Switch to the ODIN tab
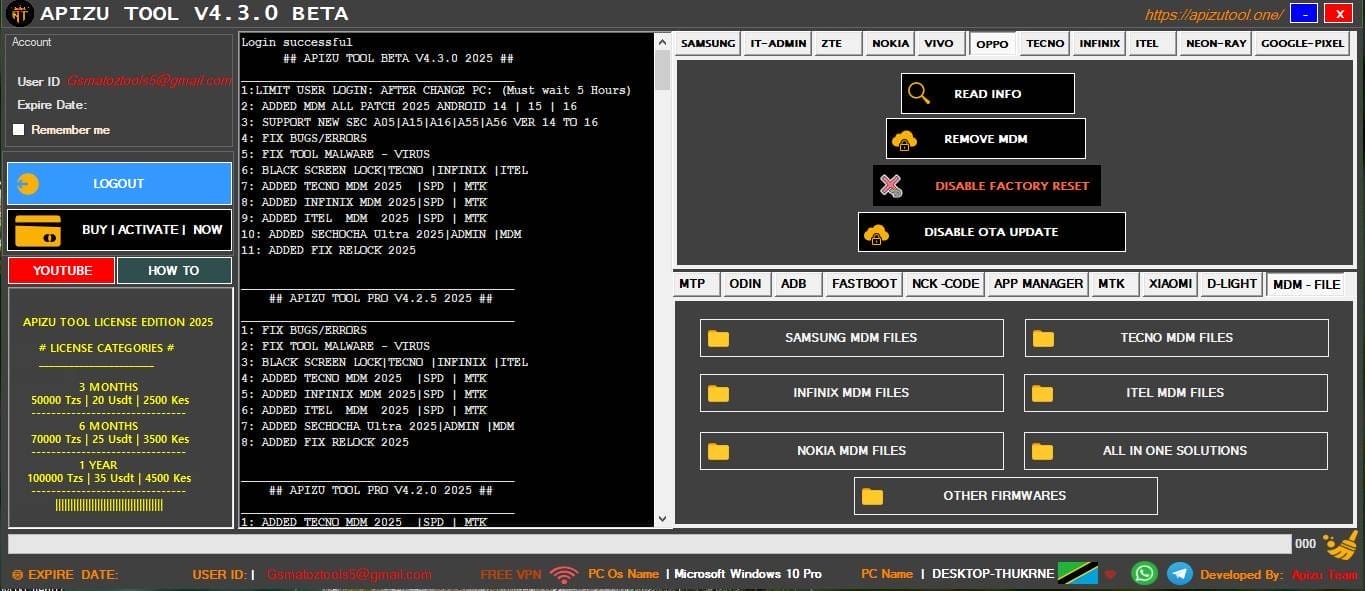The image size is (1365, 591). tap(745, 284)
